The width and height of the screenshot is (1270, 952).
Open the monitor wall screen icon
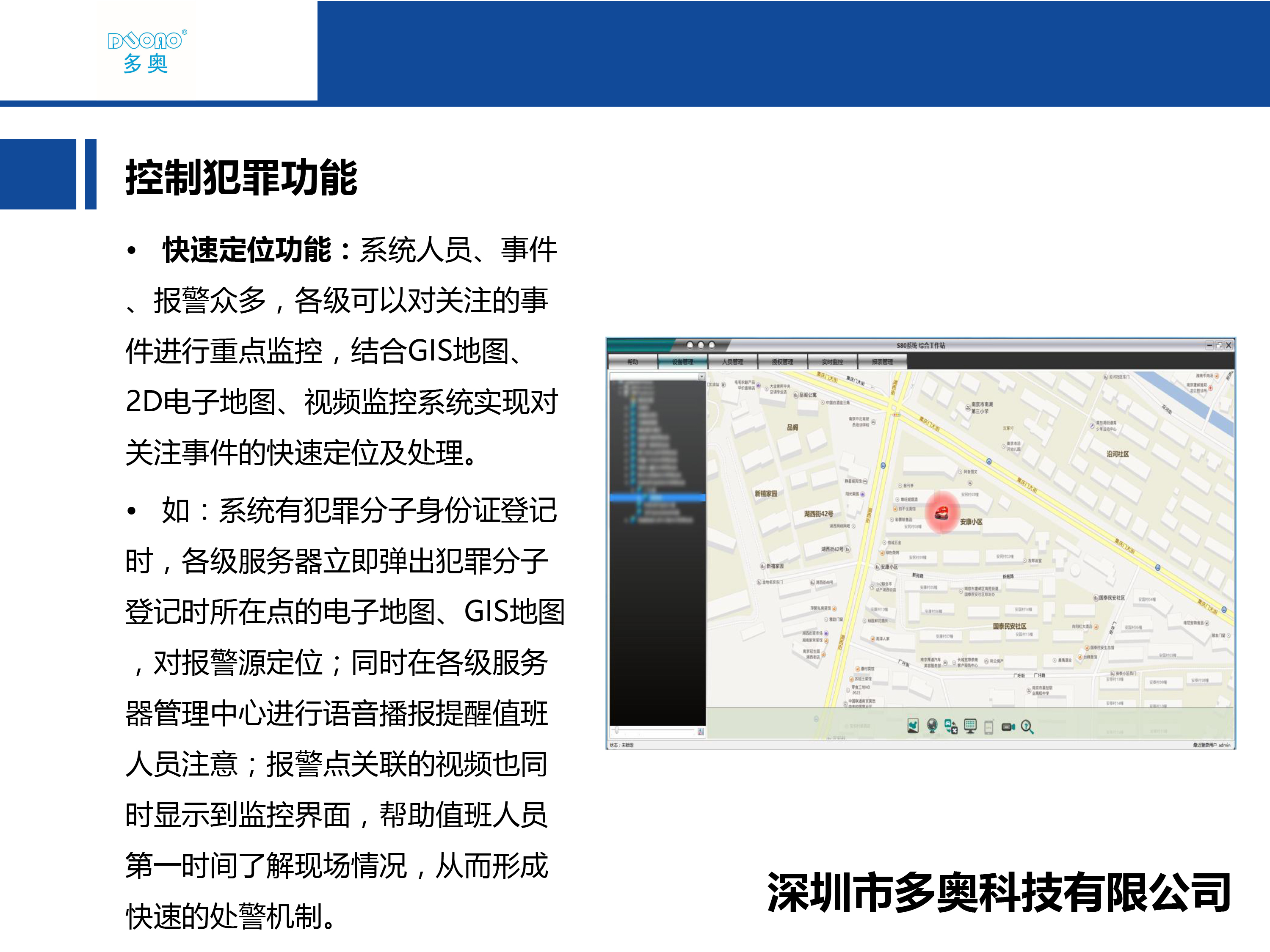click(970, 726)
